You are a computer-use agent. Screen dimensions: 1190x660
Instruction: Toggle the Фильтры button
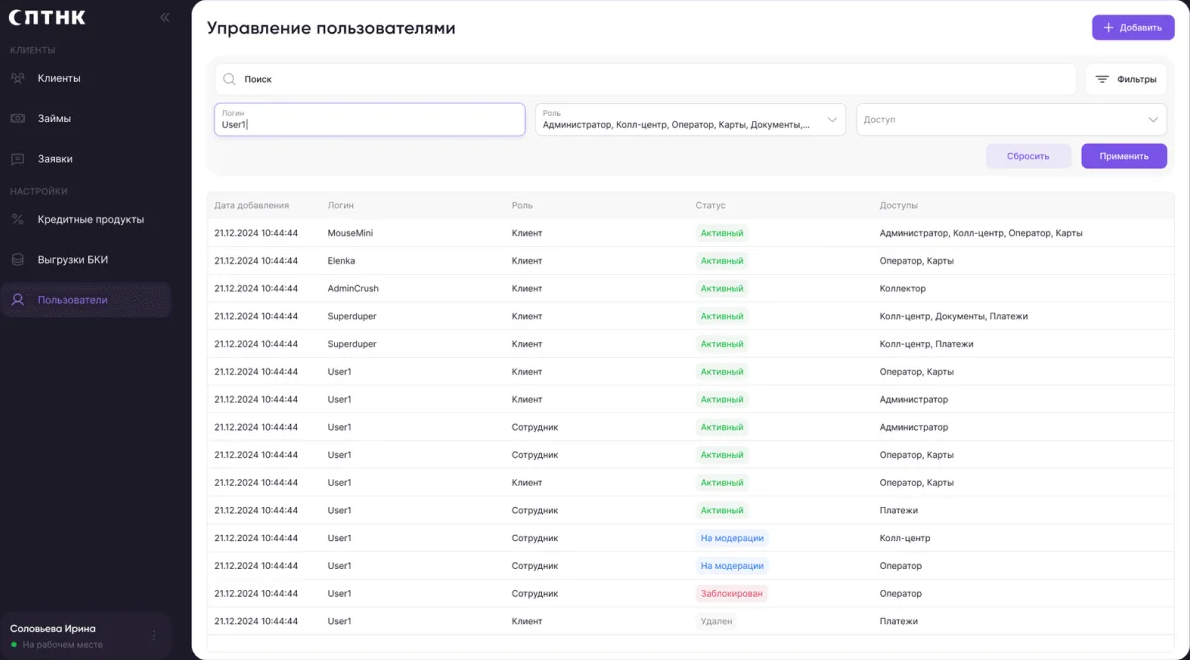coord(1125,79)
